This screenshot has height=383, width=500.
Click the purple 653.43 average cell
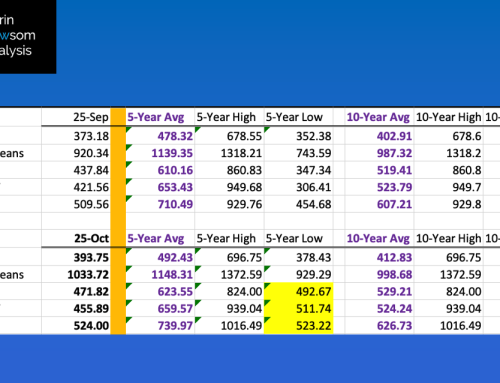coord(160,187)
